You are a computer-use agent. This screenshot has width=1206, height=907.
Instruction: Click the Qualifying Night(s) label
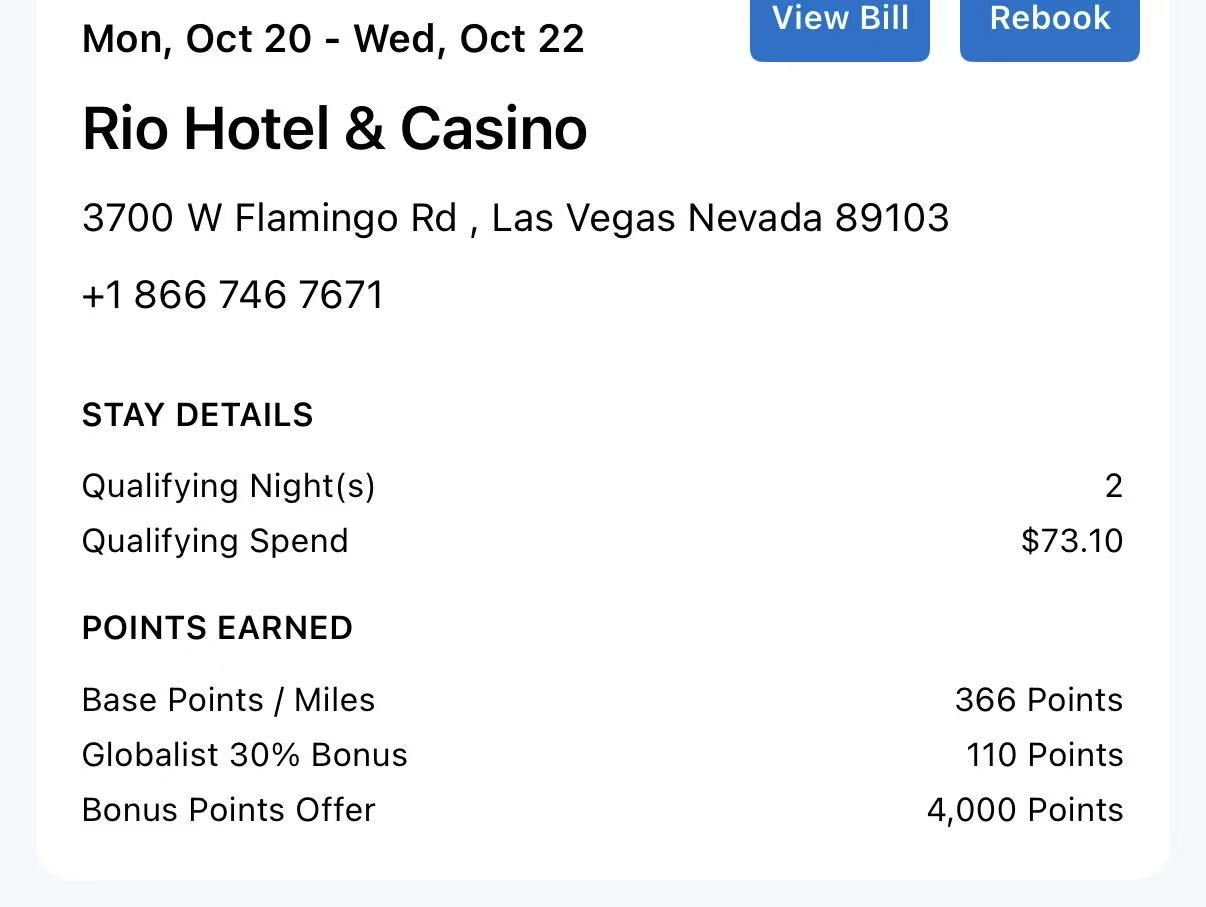tap(228, 486)
